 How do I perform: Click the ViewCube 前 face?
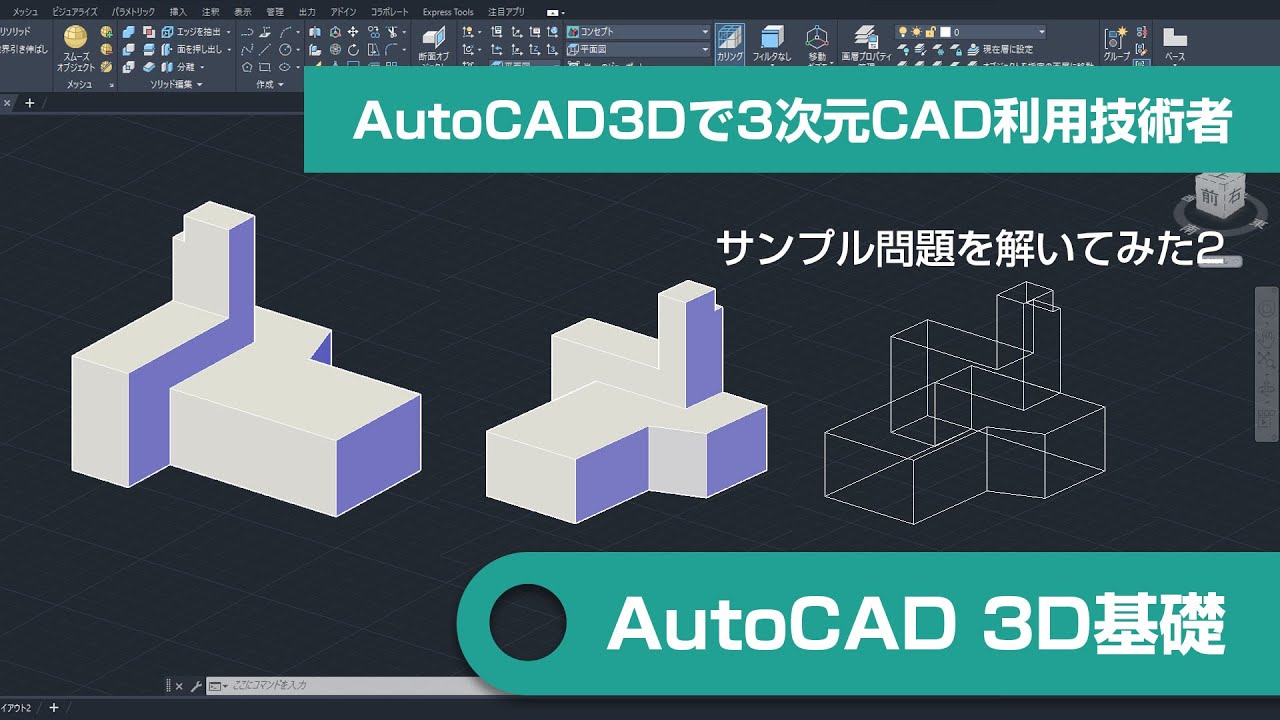pyautogui.click(x=1210, y=197)
